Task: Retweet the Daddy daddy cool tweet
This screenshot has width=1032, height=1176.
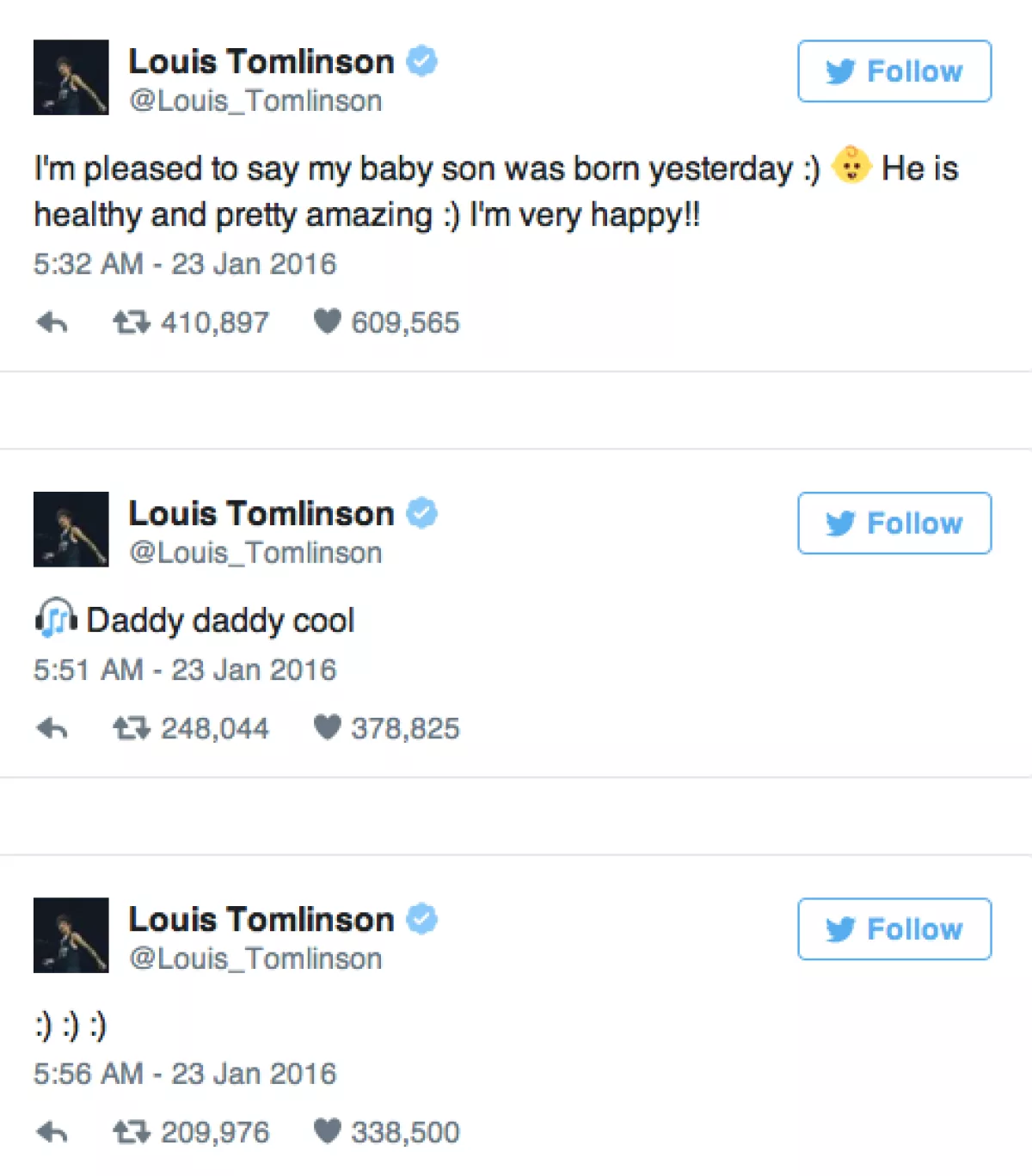Action: pyautogui.click(x=132, y=729)
